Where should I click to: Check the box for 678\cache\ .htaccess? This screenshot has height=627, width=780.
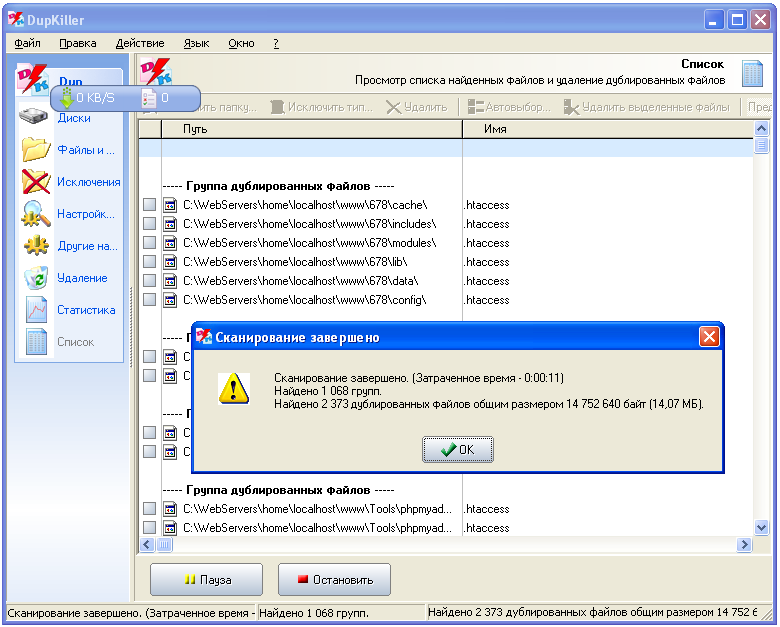(x=149, y=205)
